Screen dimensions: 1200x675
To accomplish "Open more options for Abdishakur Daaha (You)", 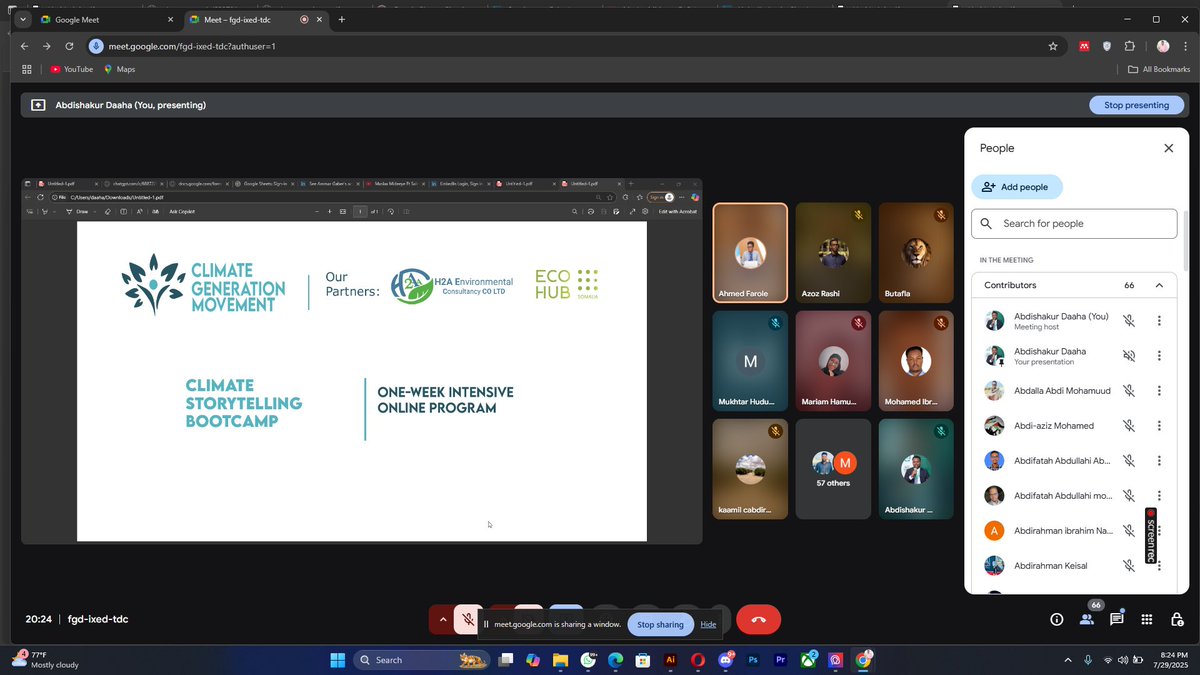I will pyautogui.click(x=1159, y=321).
